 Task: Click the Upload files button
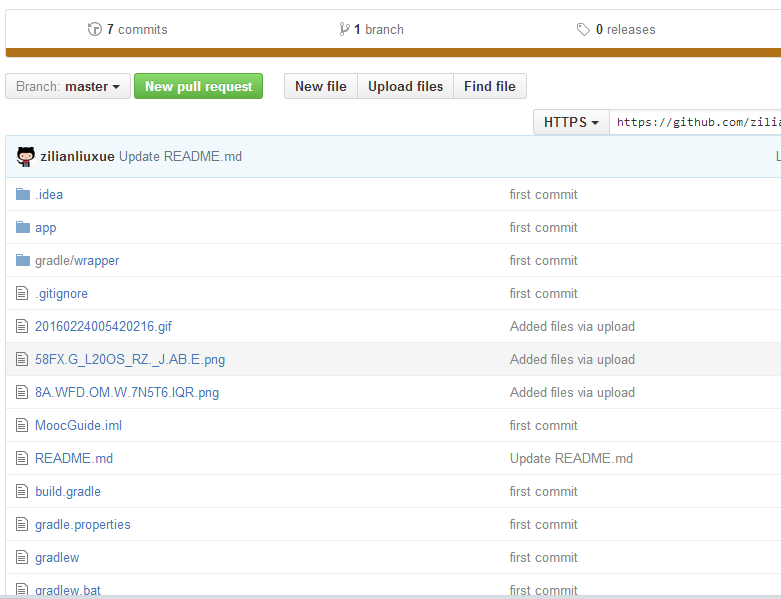coord(405,87)
